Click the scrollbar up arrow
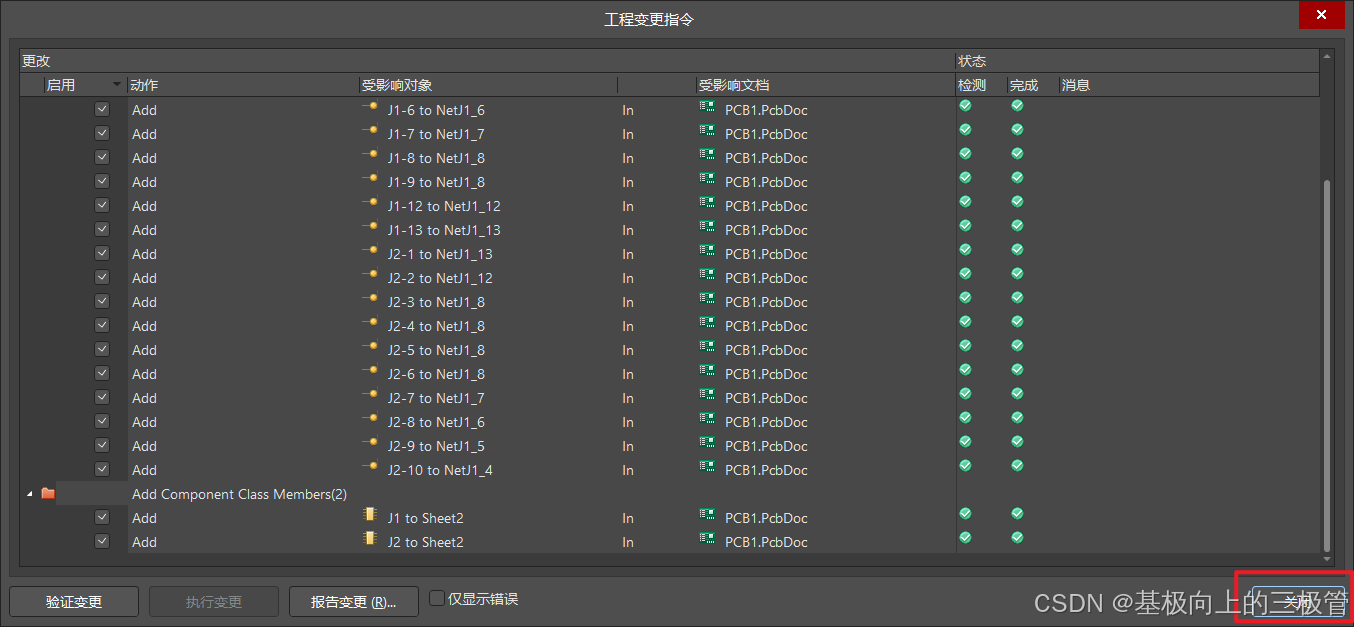The height and width of the screenshot is (627, 1354). [x=1327, y=56]
